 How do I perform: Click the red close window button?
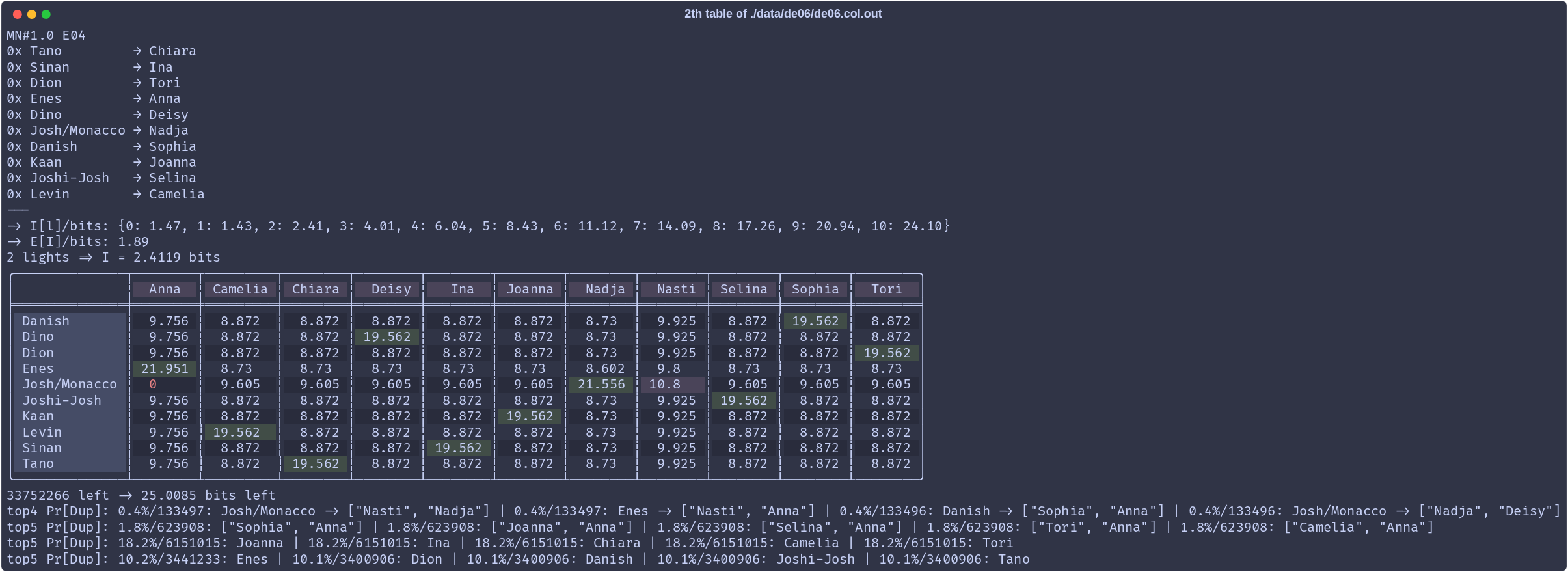[x=18, y=14]
